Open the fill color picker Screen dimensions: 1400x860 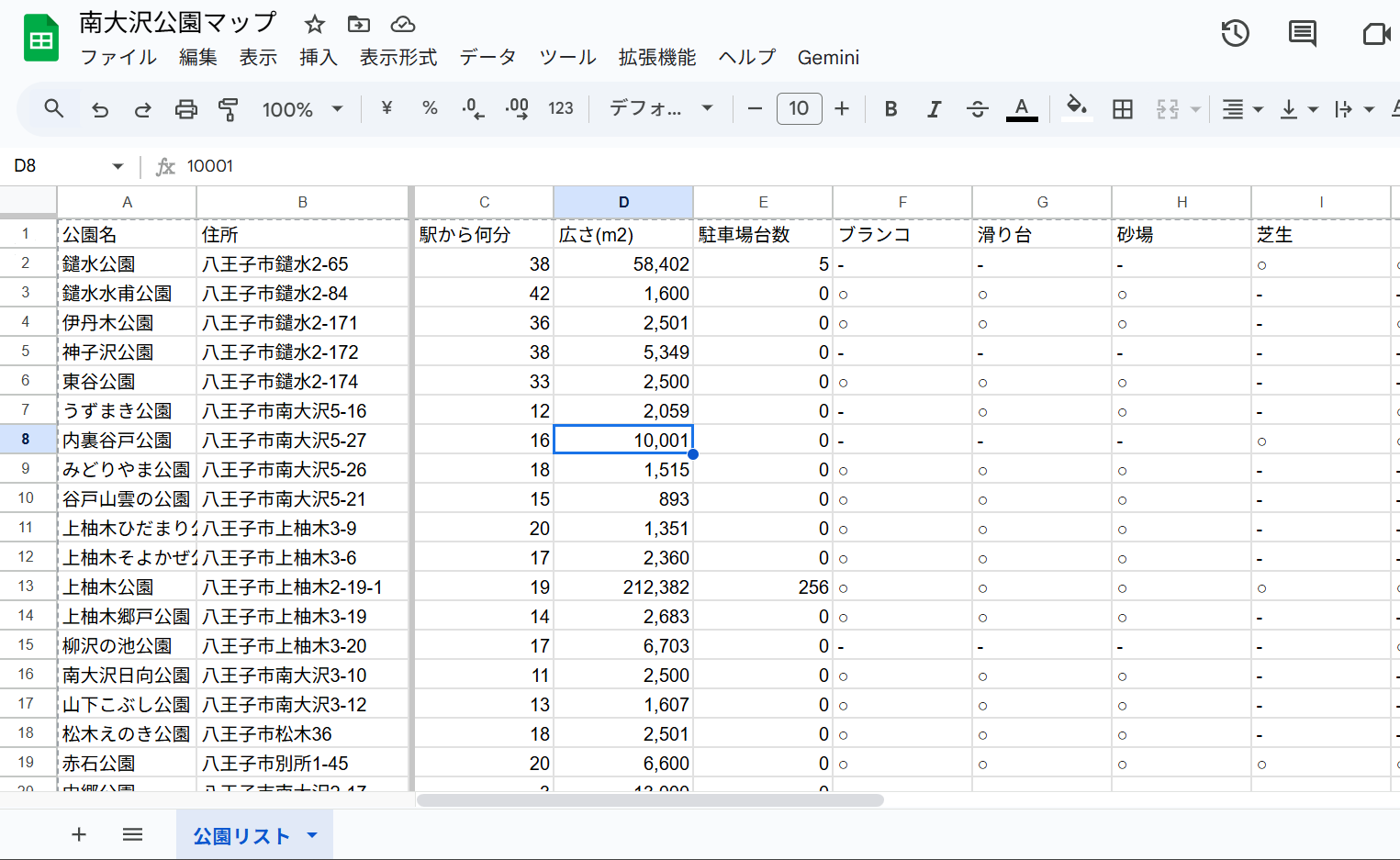click(x=1077, y=108)
